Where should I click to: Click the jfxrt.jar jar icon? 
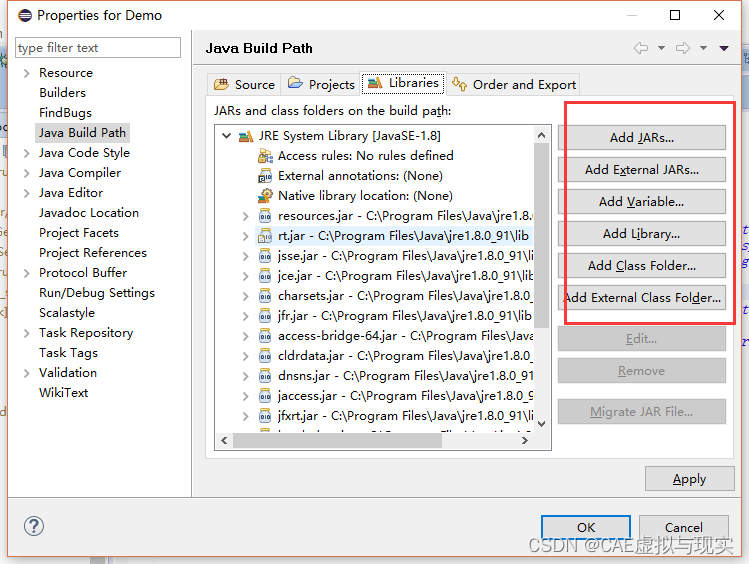pos(265,416)
